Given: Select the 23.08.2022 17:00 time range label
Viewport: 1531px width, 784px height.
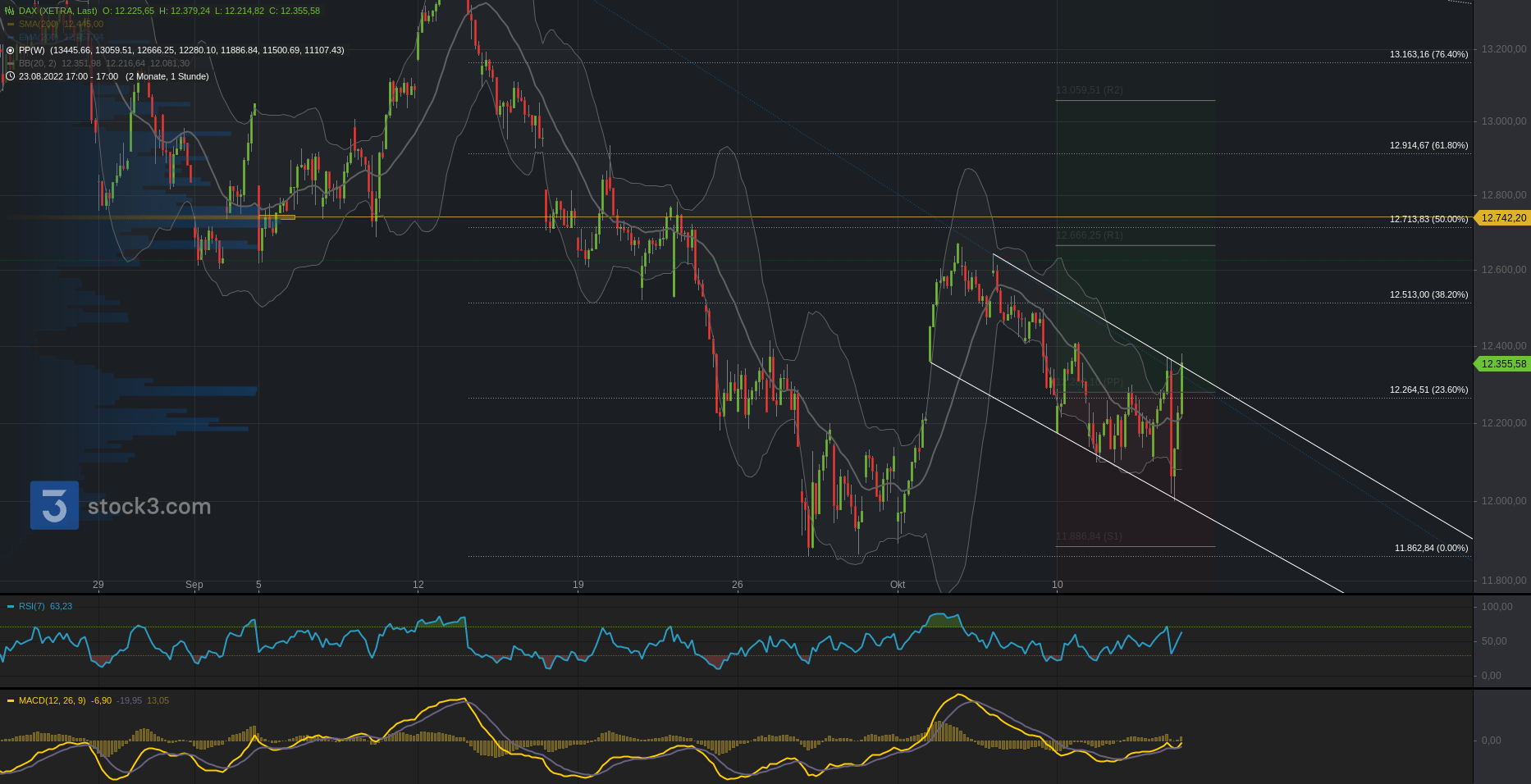Looking at the screenshot, I should (x=68, y=76).
